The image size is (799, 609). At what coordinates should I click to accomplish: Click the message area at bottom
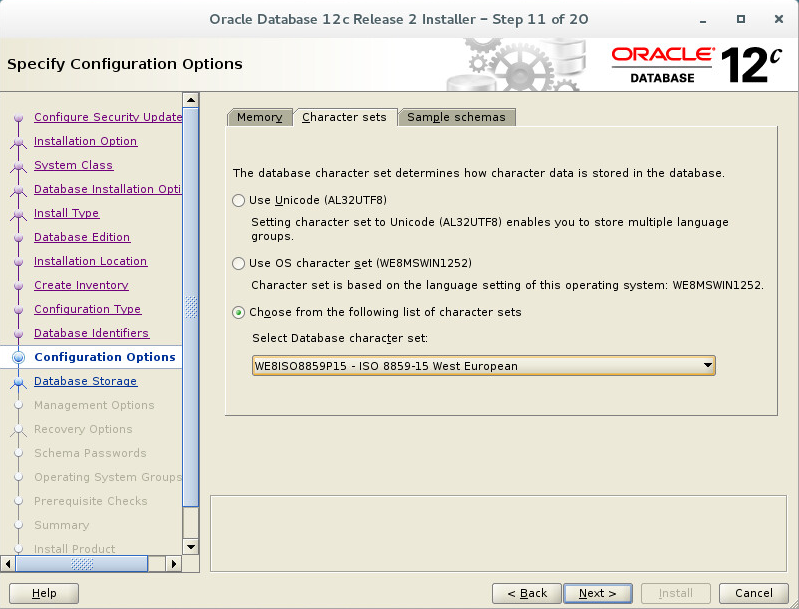click(498, 534)
